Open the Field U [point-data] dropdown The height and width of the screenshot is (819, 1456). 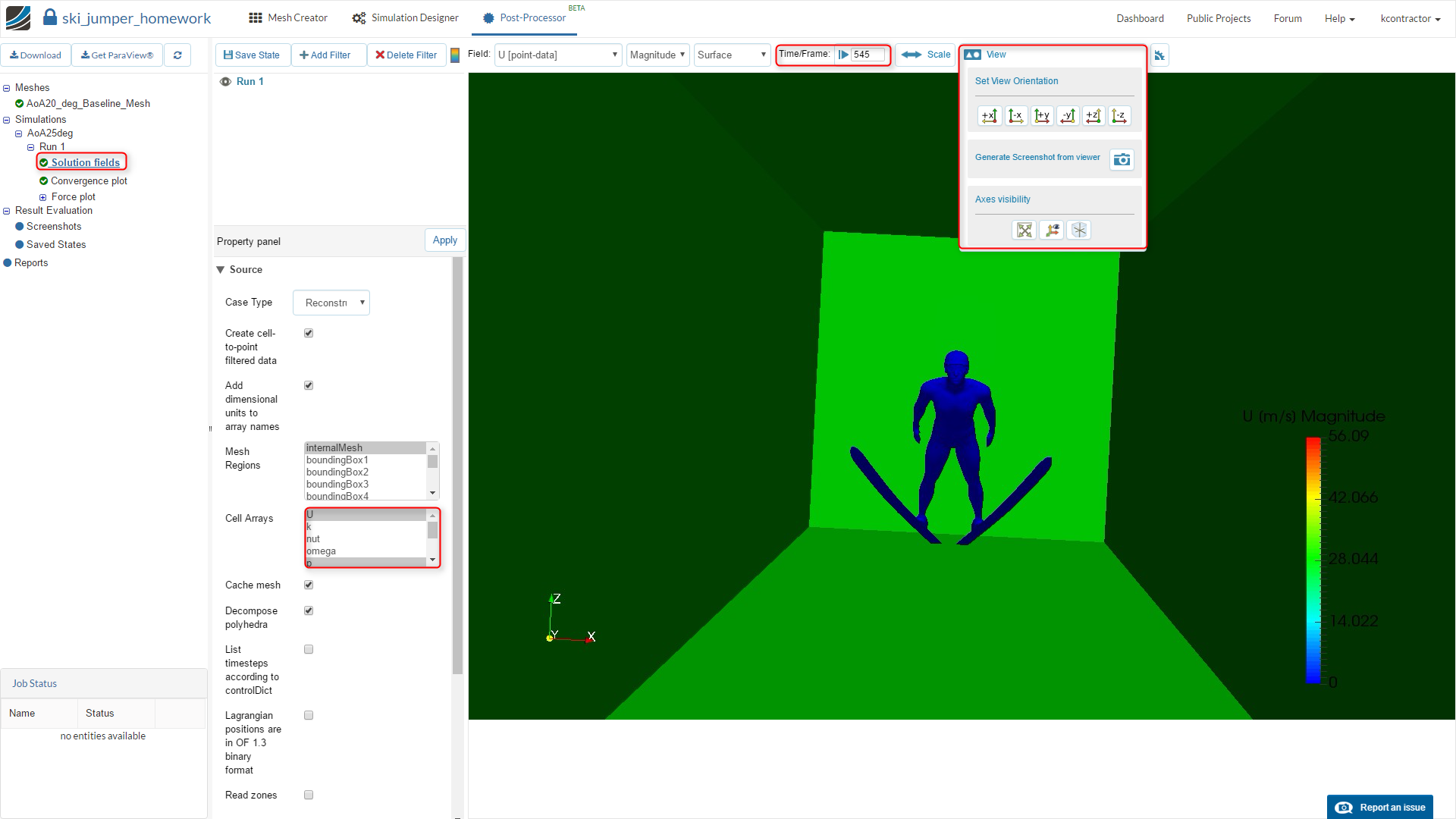558,55
